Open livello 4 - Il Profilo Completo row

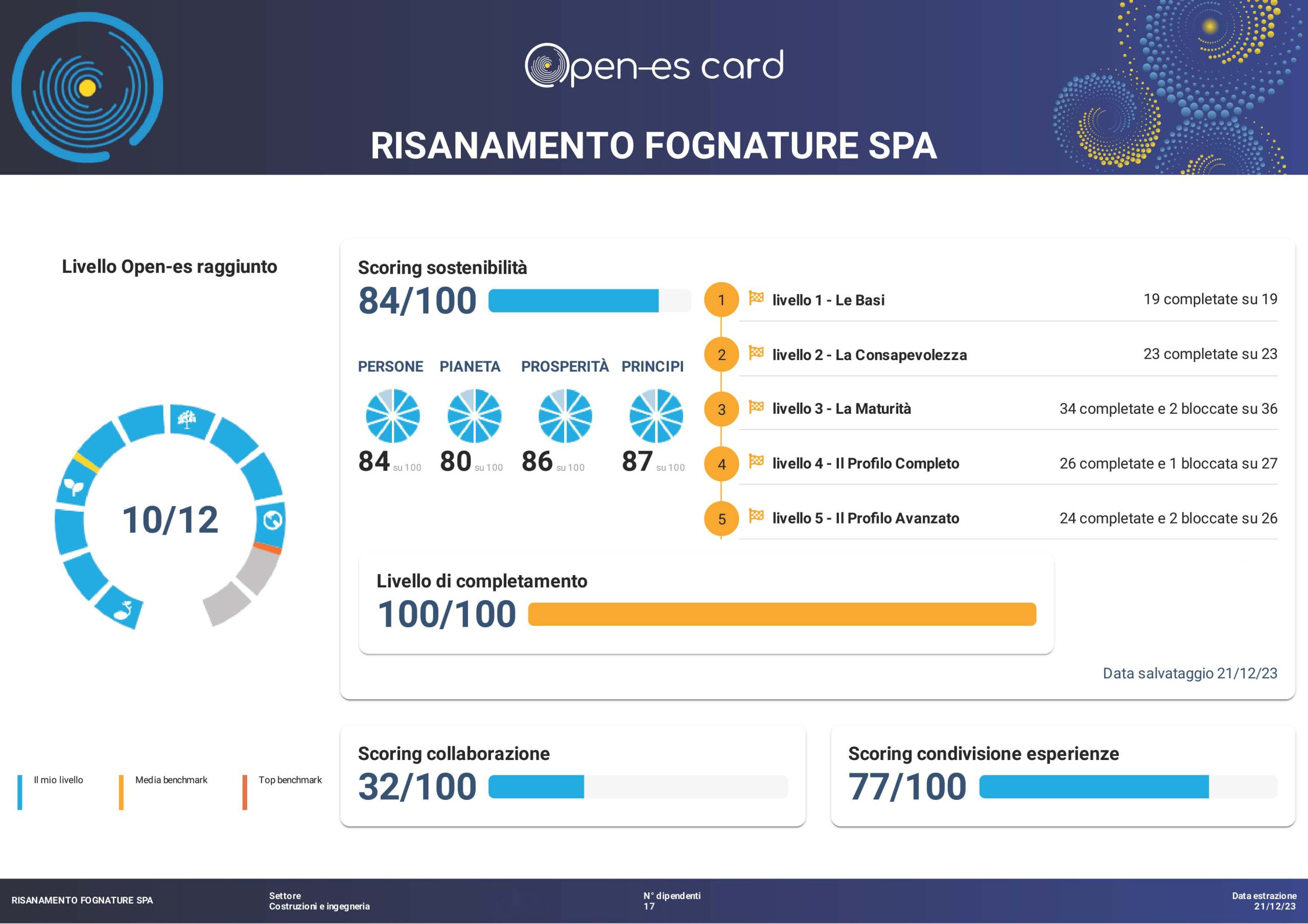click(1008, 464)
